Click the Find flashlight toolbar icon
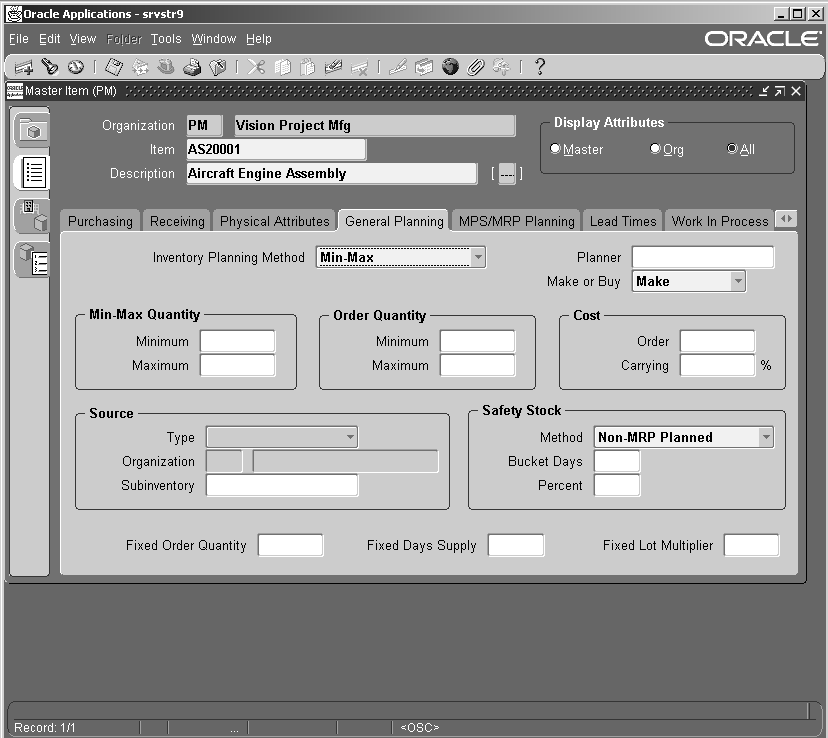 pyautogui.click(x=50, y=67)
